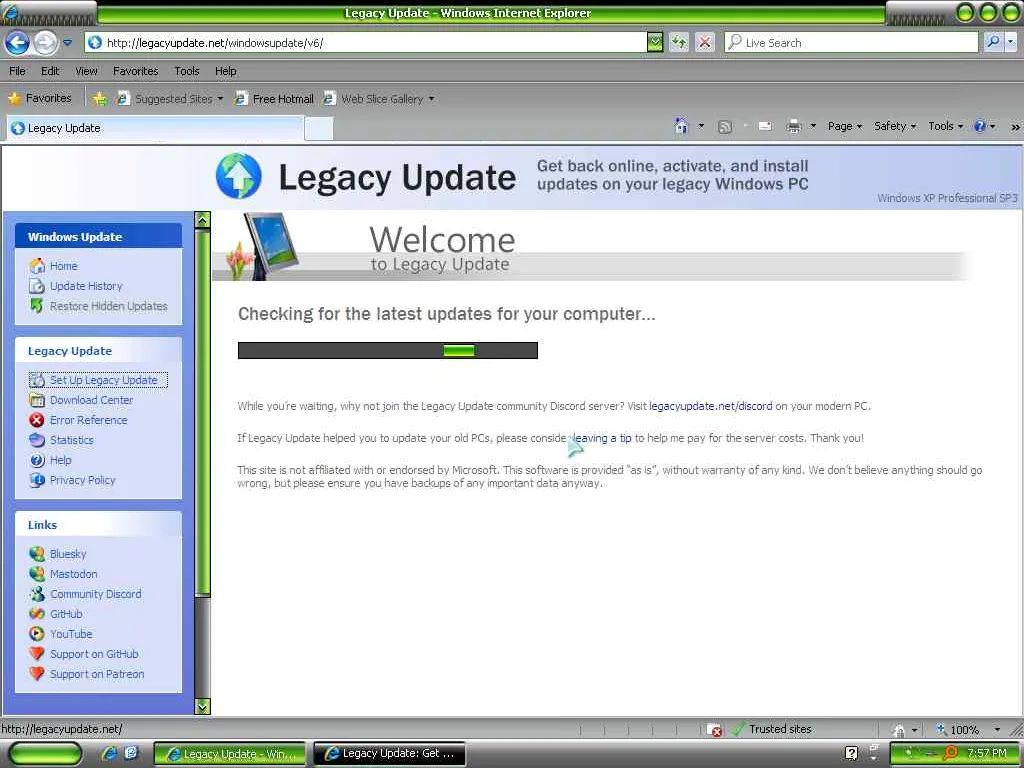Click the Refresh page icon
Viewport: 1024px width, 768px height.
point(679,43)
